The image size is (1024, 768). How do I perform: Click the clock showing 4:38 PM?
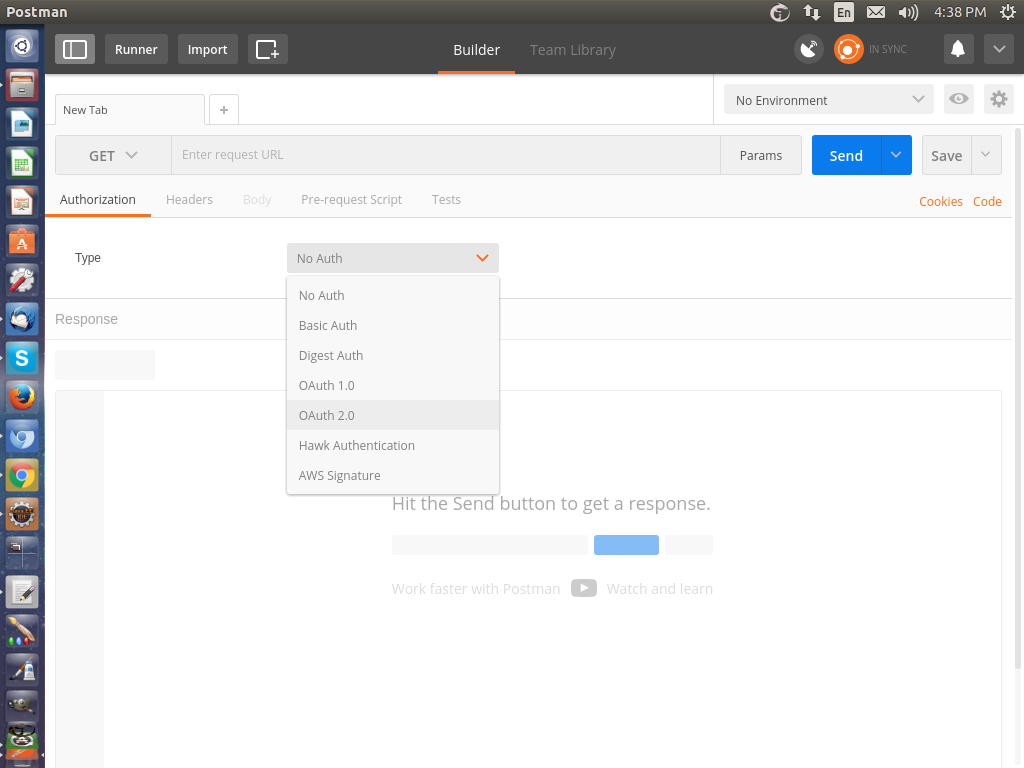point(959,12)
